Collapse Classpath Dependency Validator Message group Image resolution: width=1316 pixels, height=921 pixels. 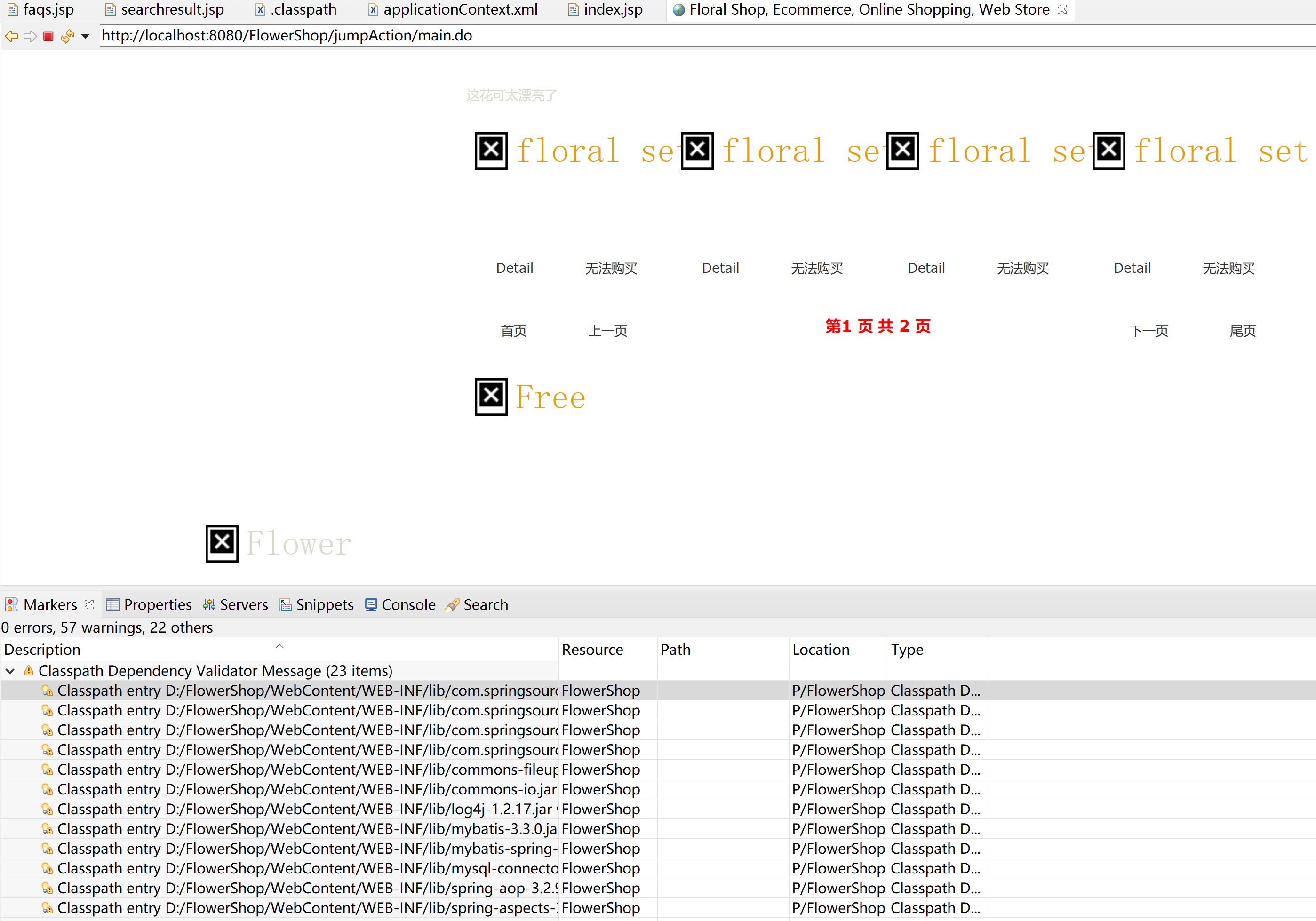pyautogui.click(x=10, y=671)
